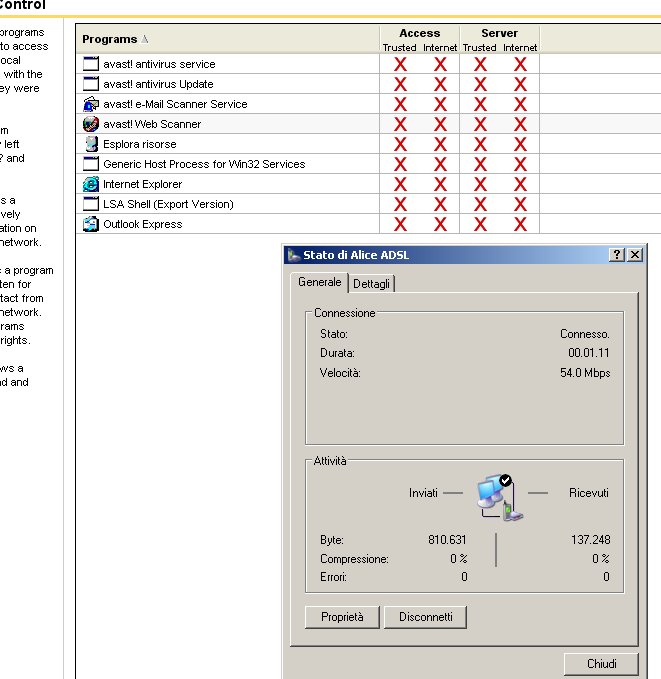
Task: Click the Stato di Alice ADSL title icon
Action: tap(294, 255)
